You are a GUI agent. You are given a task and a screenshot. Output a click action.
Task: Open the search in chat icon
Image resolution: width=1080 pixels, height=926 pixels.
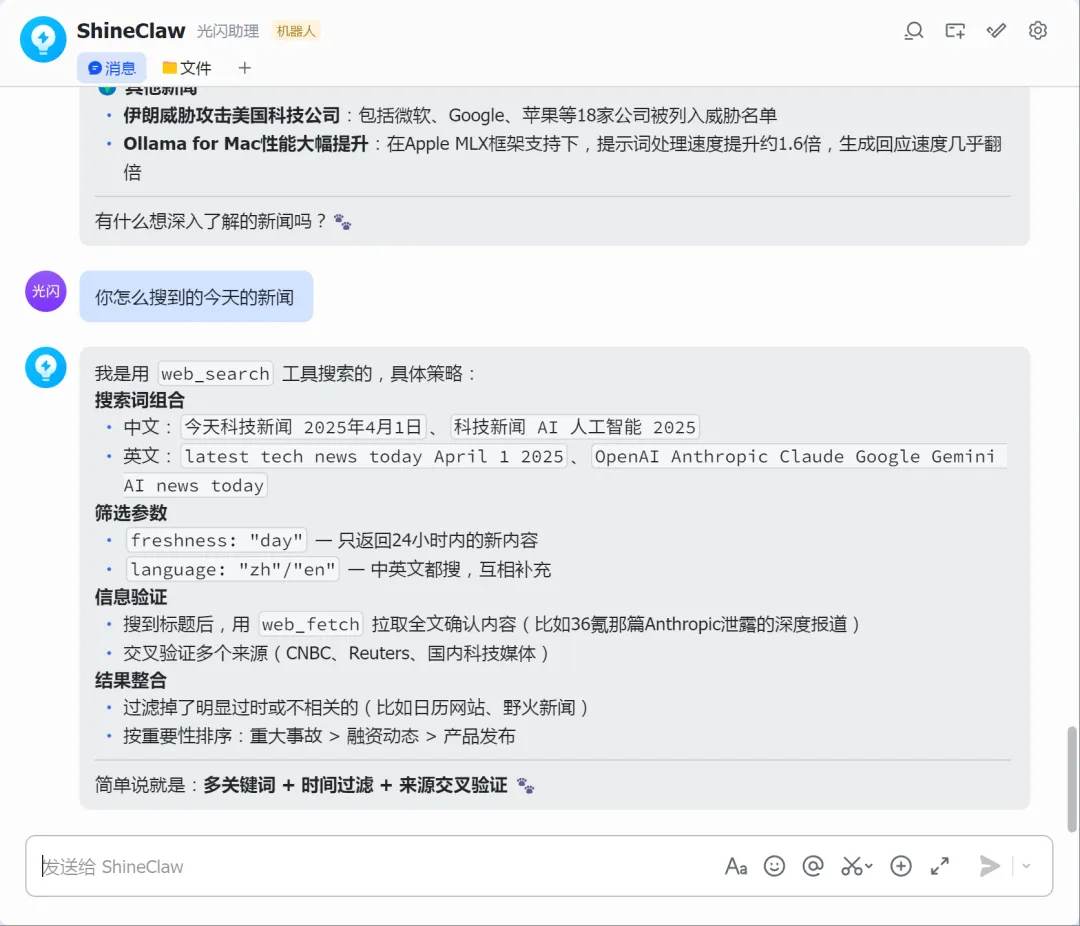(913, 31)
